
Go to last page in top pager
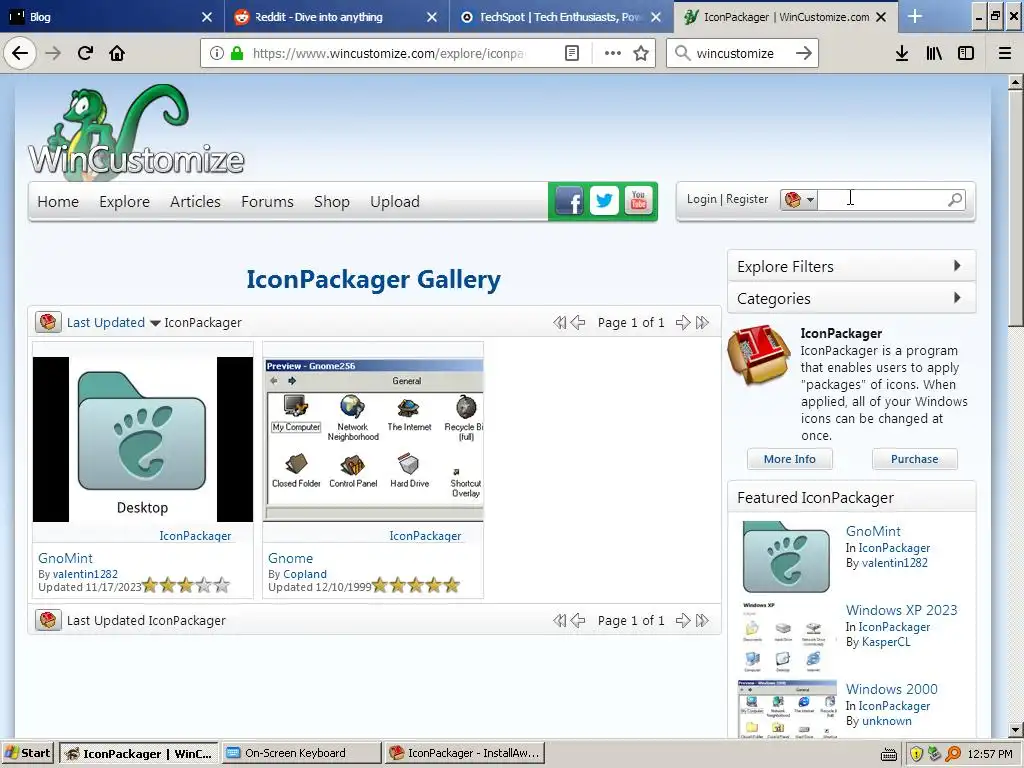(702, 323)
